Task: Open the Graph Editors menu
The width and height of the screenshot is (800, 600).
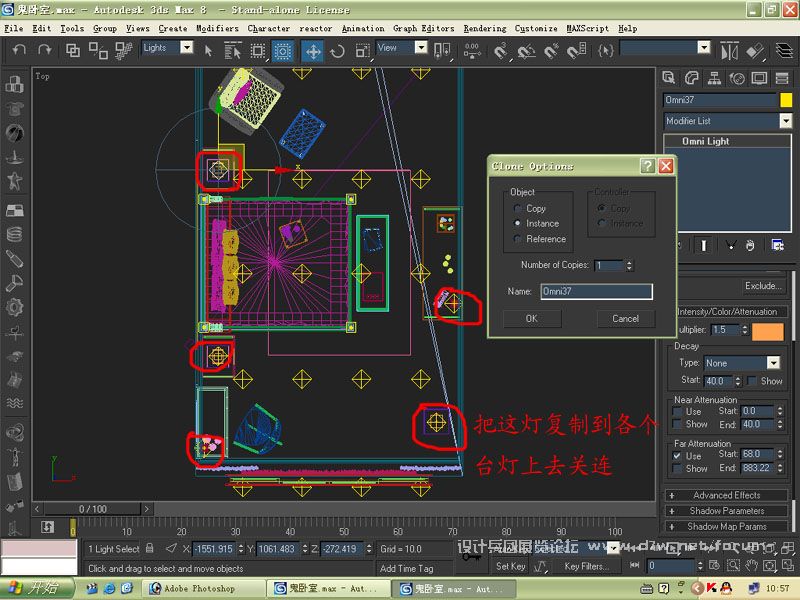Action: (423, 29)
